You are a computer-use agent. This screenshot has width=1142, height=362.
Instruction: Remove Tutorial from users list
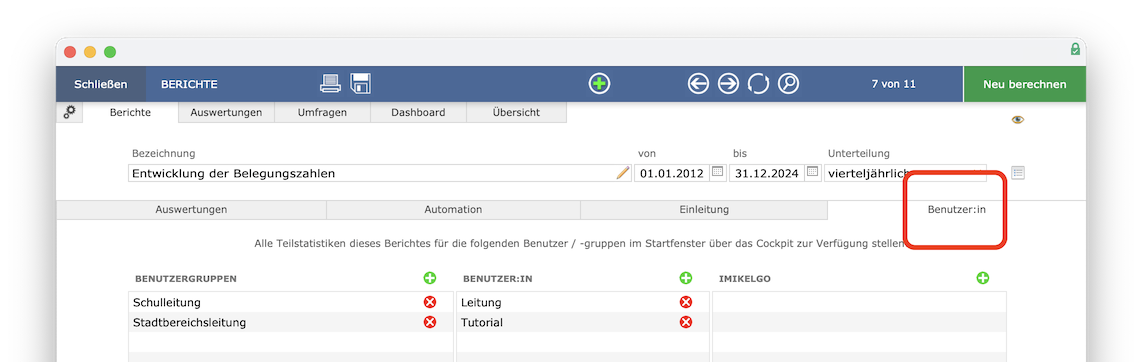[x=685, y=322]
